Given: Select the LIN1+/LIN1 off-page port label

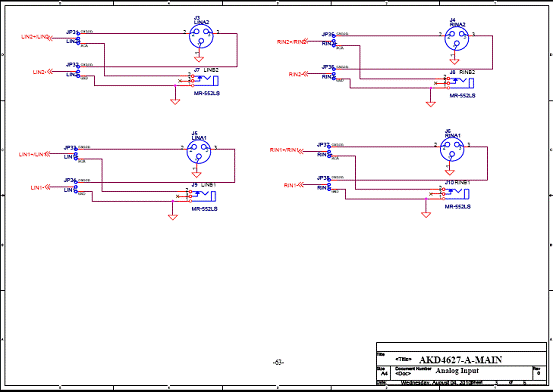Looking at the screenshot, I should (x=35, y=154).
